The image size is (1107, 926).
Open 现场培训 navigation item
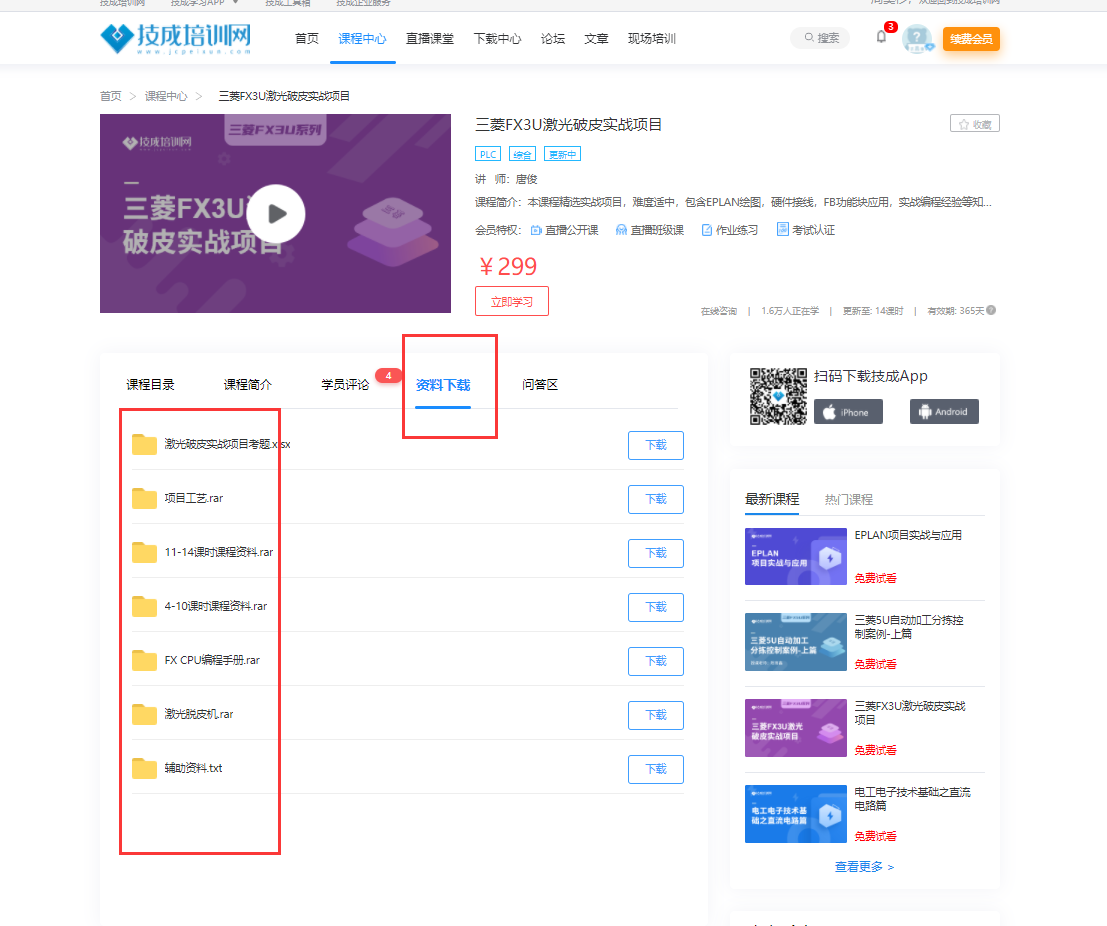[x=652, y=39]
